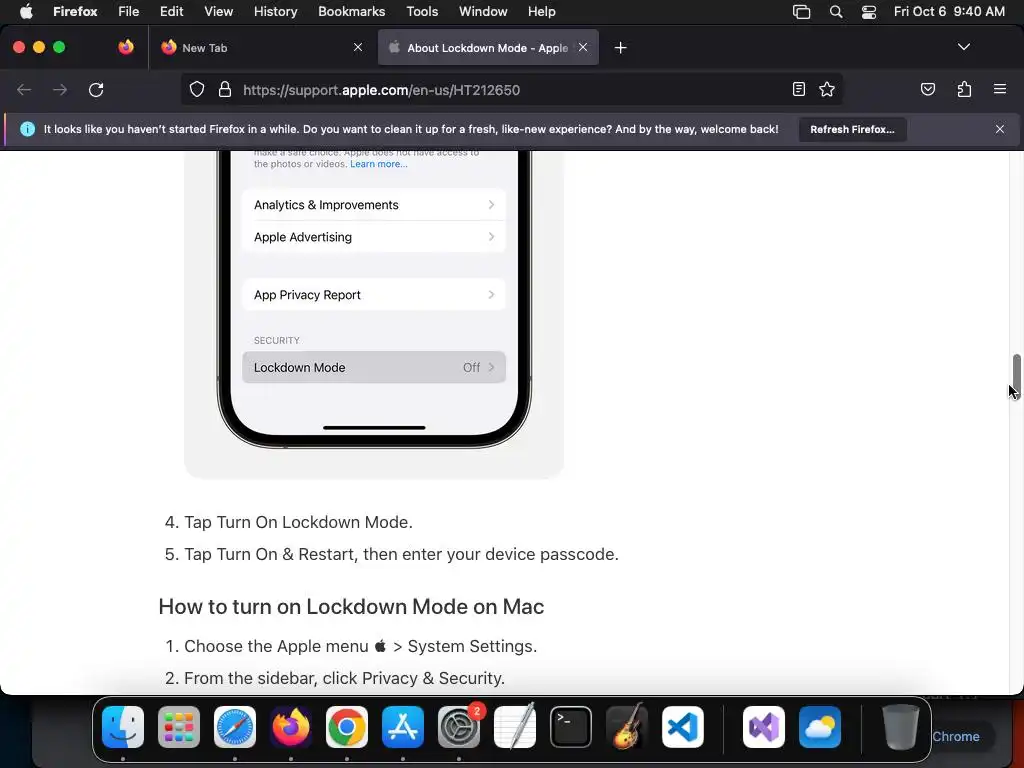This screenshot has width=1024, height=768.
Task: Open the Firefox hamburger application menu
Action: pyautogui.click(x=1000, y=89)
